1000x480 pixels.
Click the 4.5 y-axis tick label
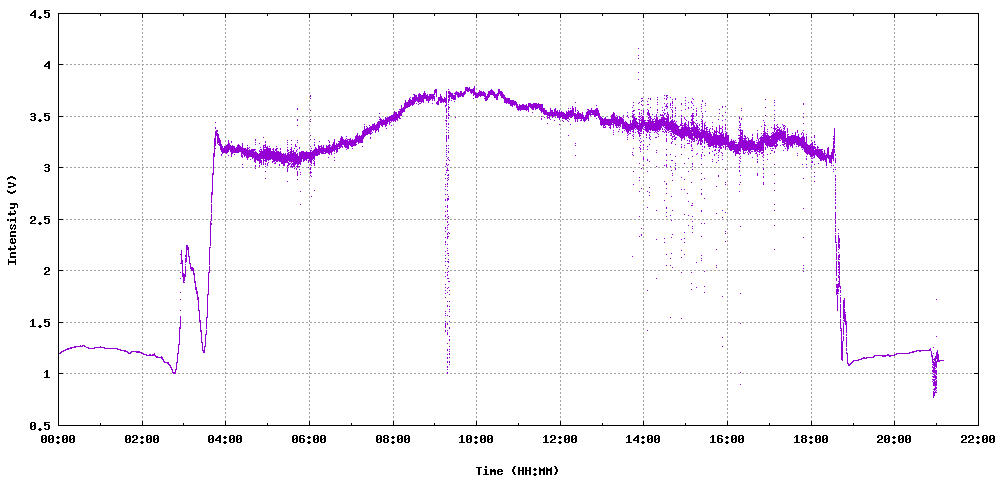coord(40,13)
